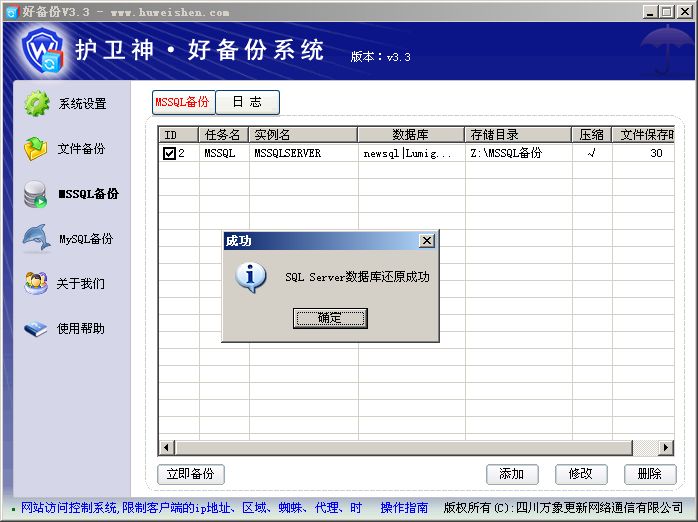Click the 文件保存 column header
The width and height of the screenshot is (698, 522).
(x=643, y=135)
